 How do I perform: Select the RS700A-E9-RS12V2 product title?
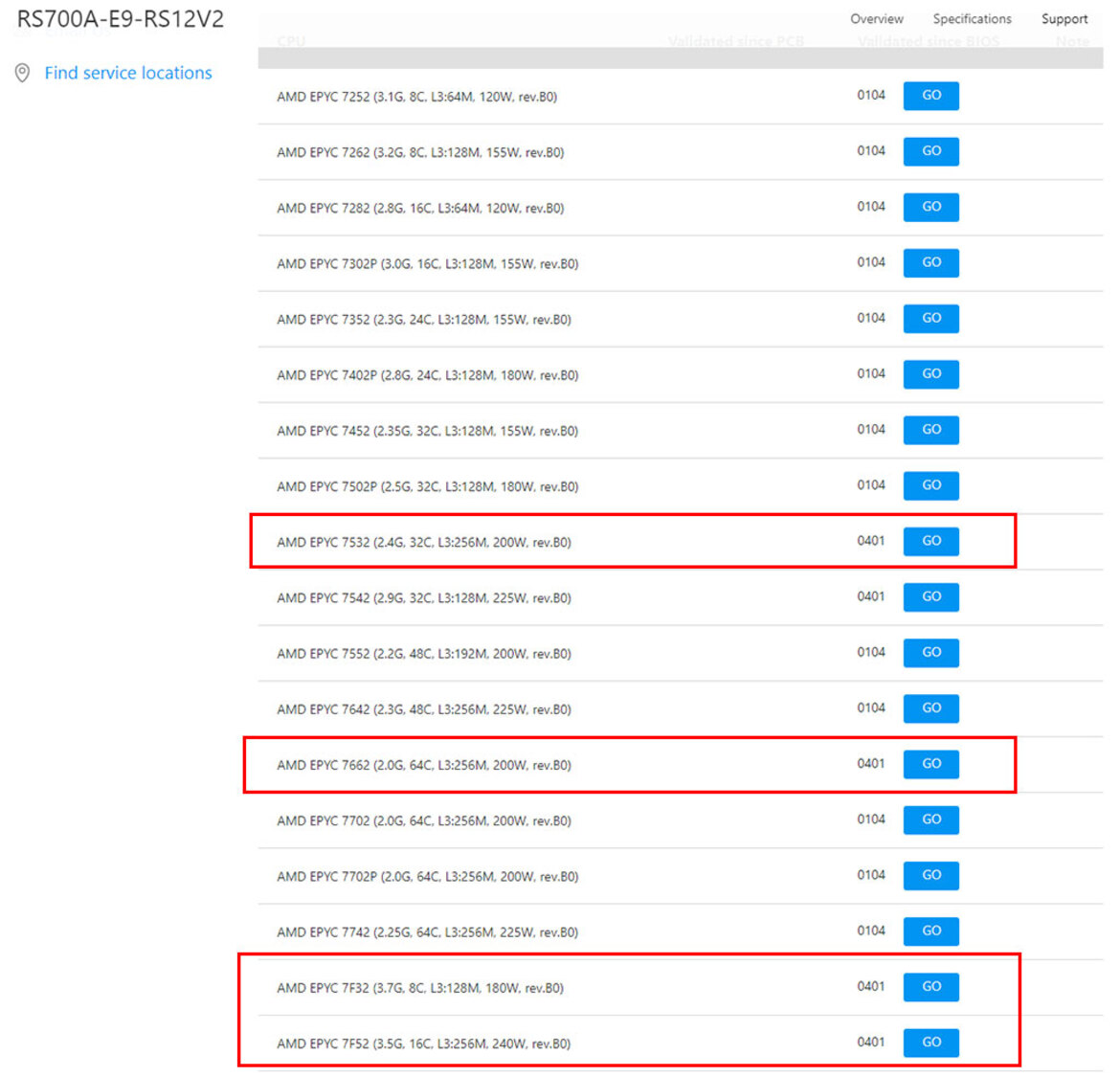click(x=120, y=19)
